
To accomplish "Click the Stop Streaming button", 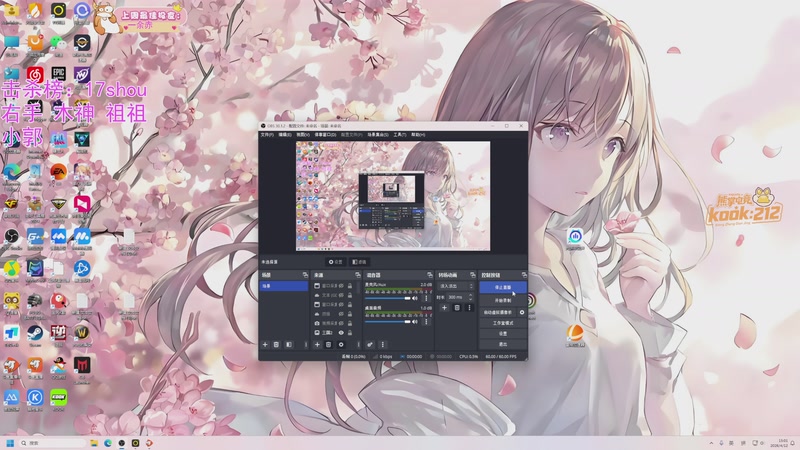I will [x=503, y=287].
